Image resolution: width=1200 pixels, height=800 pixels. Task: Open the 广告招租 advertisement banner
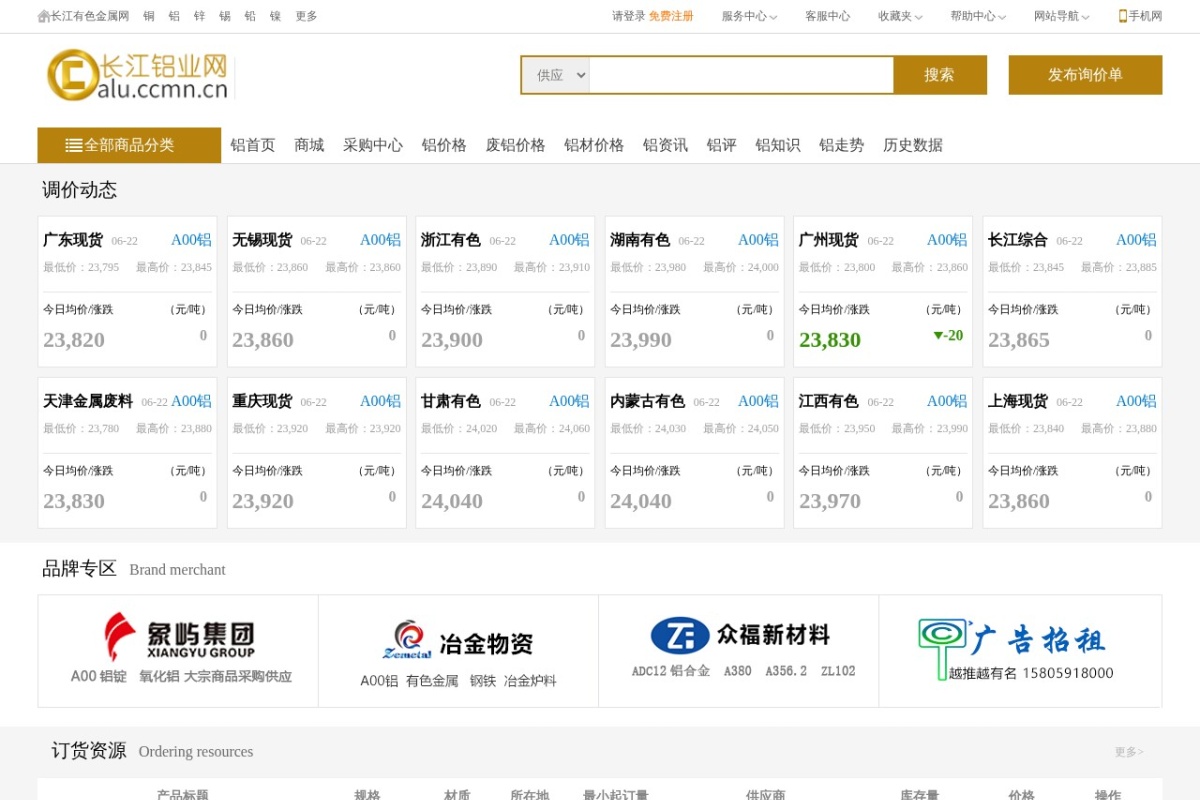(x=1020, y=651)
